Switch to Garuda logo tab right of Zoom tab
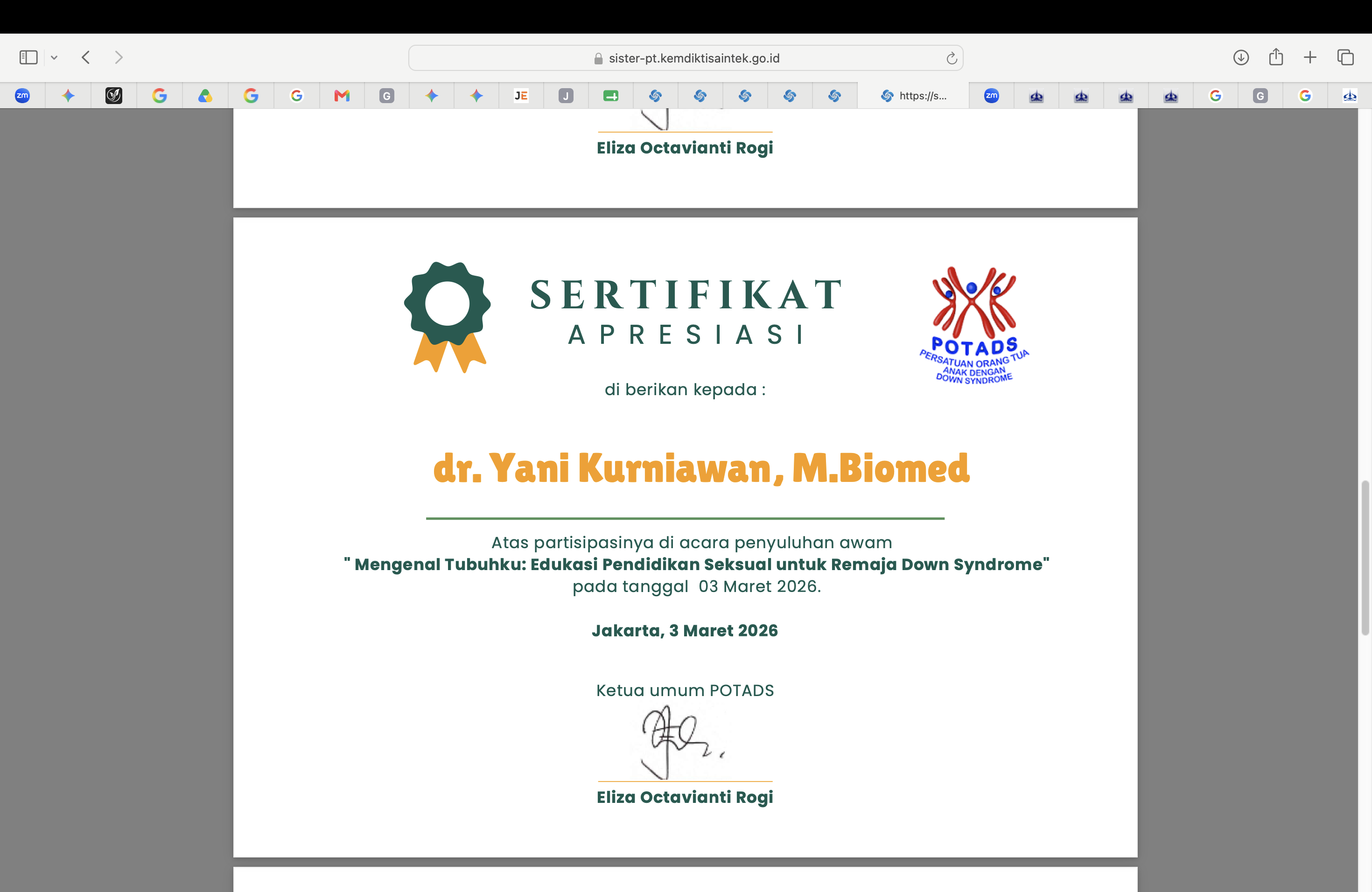1372x892 pixels. click(x=1036, y=96)
